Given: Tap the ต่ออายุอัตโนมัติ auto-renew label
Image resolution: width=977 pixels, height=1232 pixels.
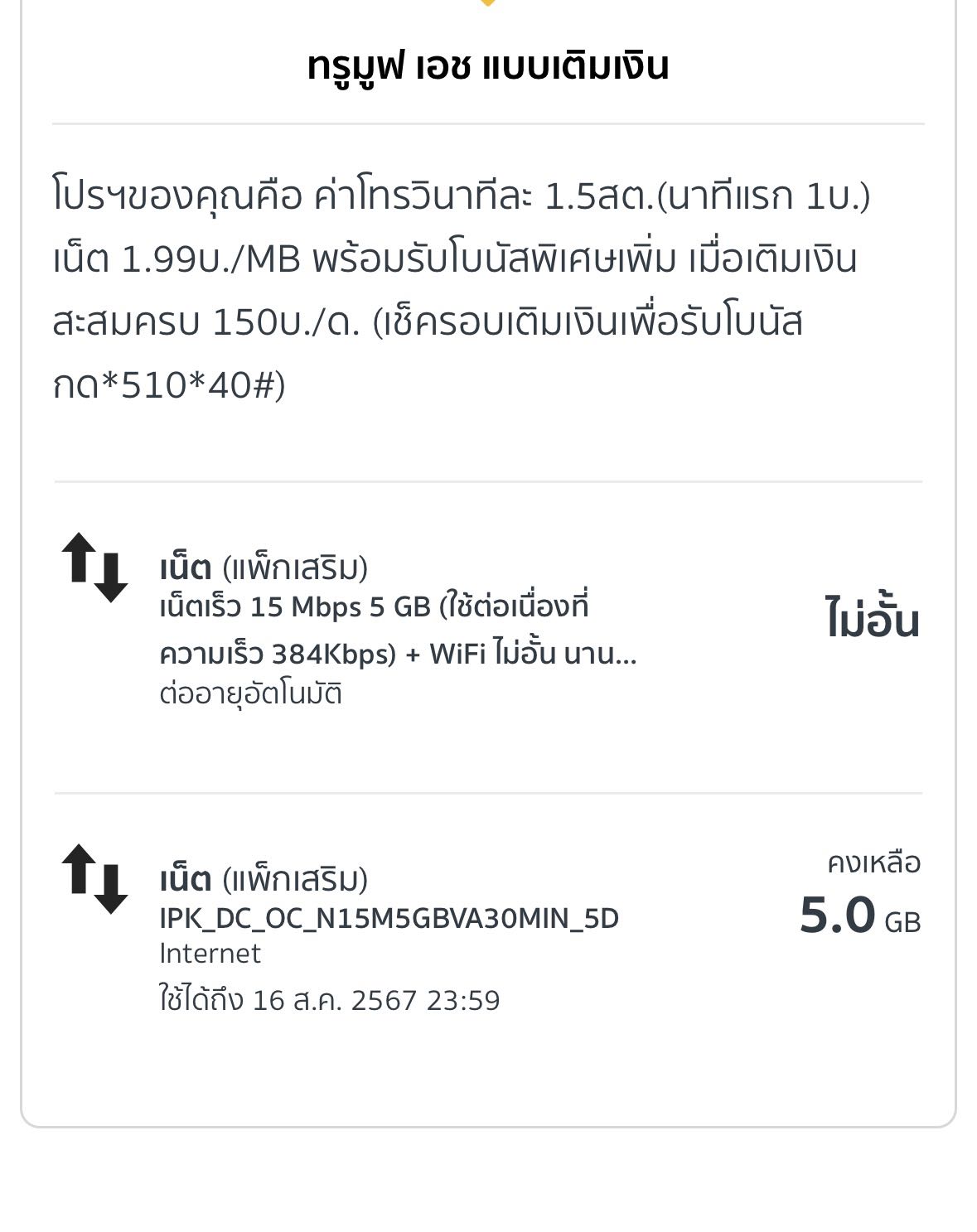Looking at the screenshot, I should pyautogui.click(x=250, y=694).
